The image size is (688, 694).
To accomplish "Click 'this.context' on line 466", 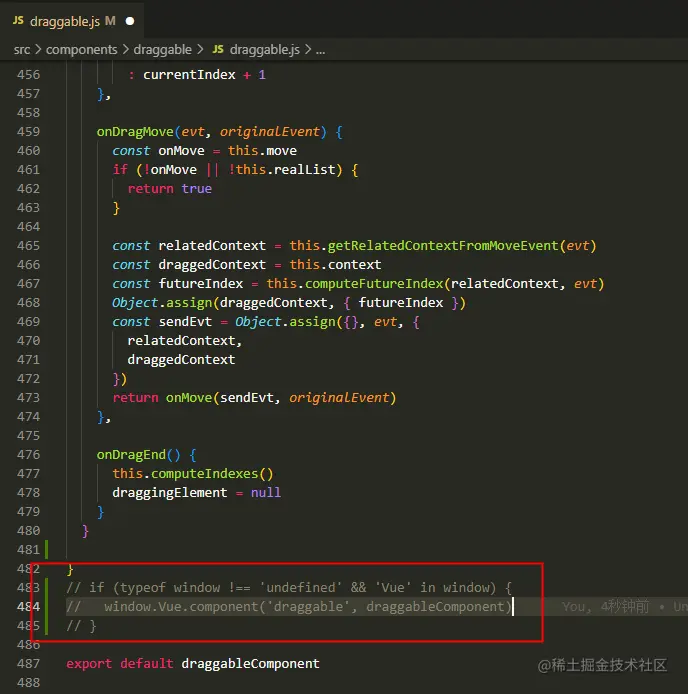I will (x=335, y=265).
